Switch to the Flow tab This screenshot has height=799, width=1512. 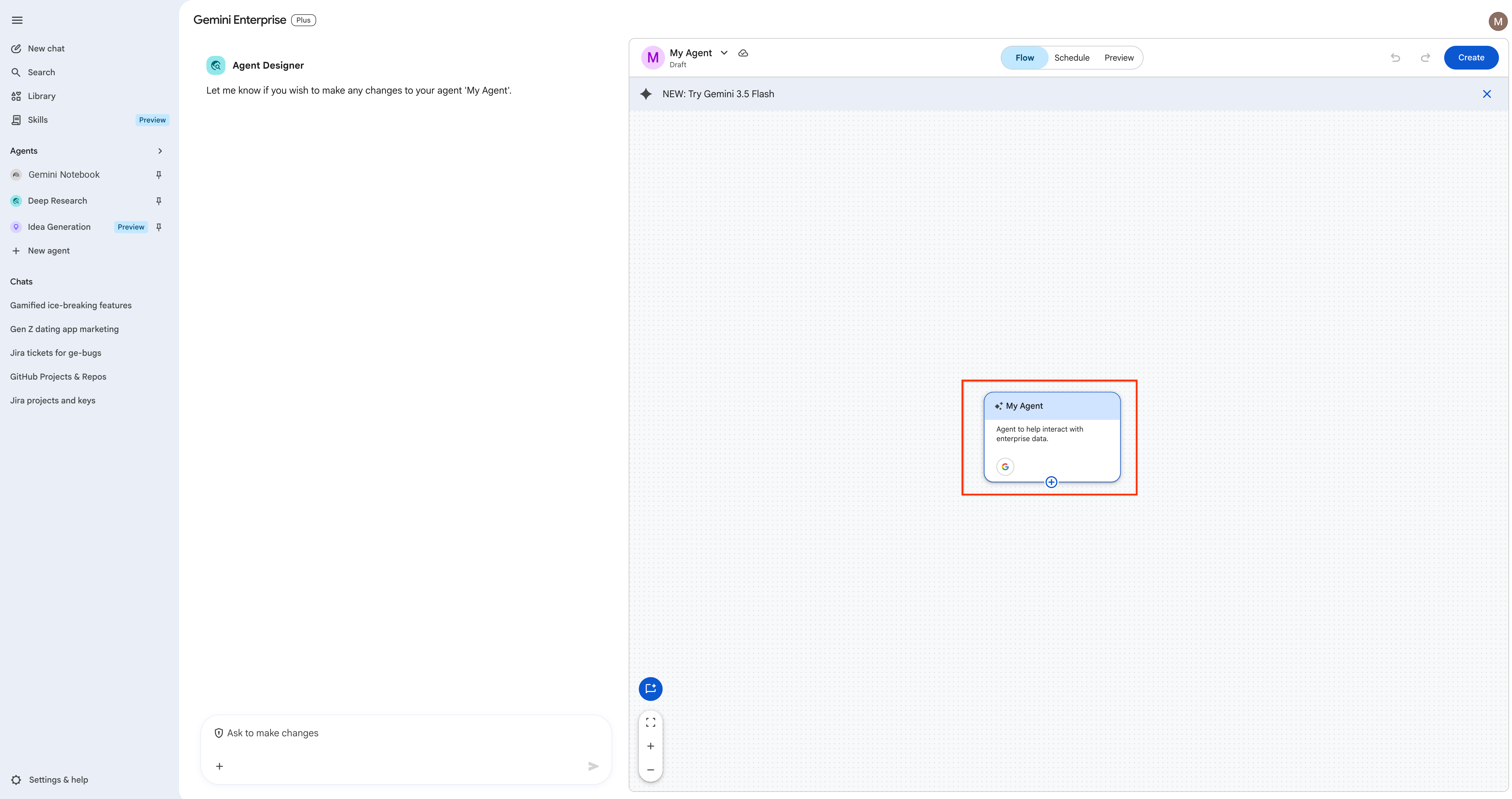coord(1025,57)
